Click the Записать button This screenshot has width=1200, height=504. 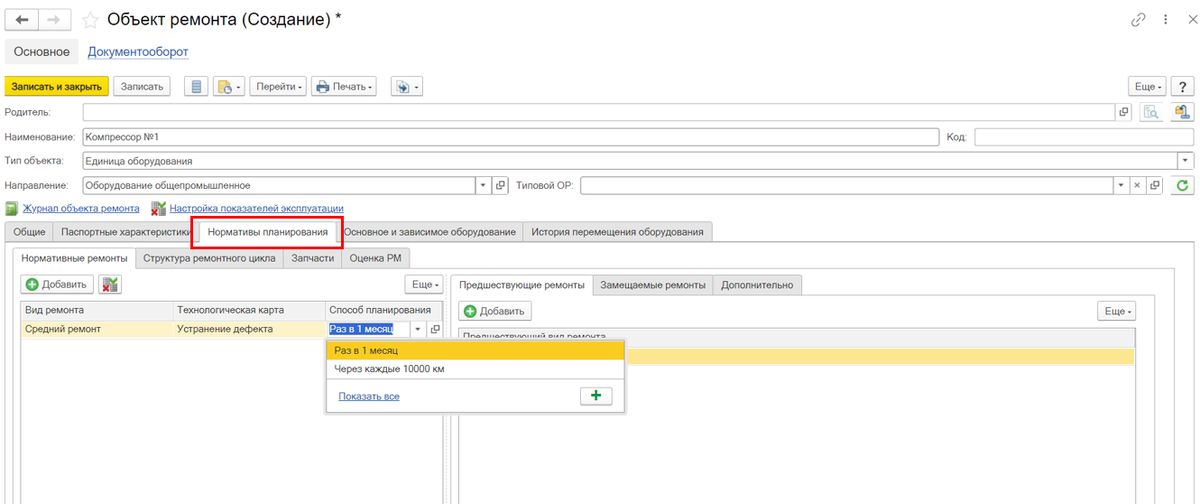click(x=141, y=87)
